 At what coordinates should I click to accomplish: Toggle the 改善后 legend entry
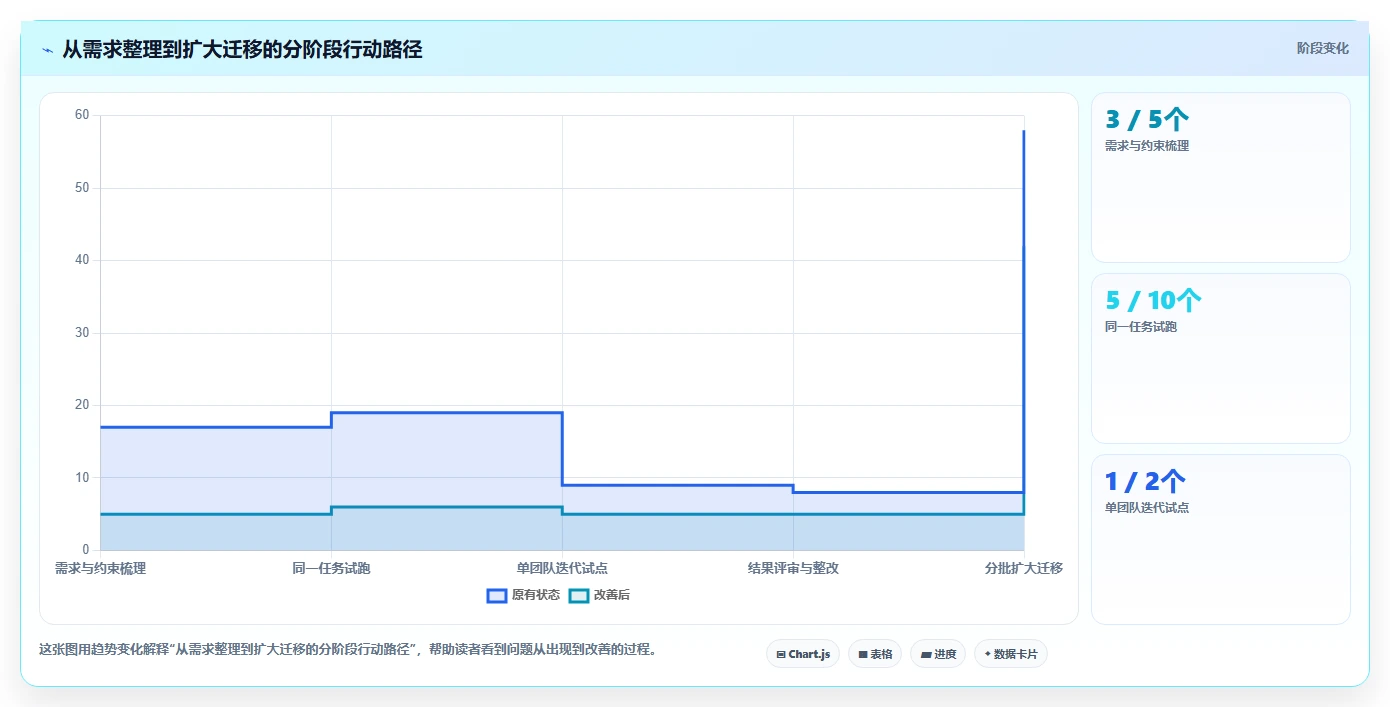(599, 595)
